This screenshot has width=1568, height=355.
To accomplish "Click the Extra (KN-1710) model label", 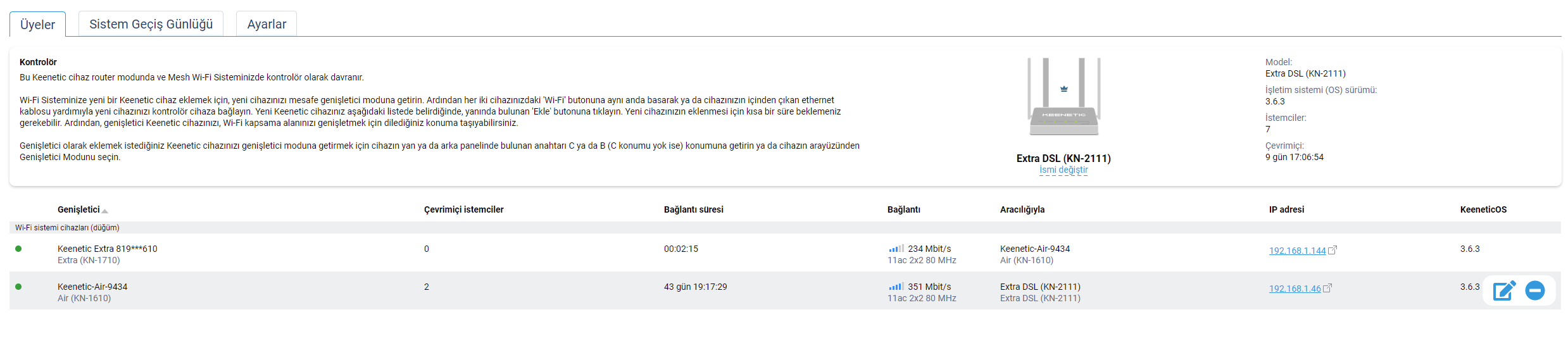I will 89,260.
